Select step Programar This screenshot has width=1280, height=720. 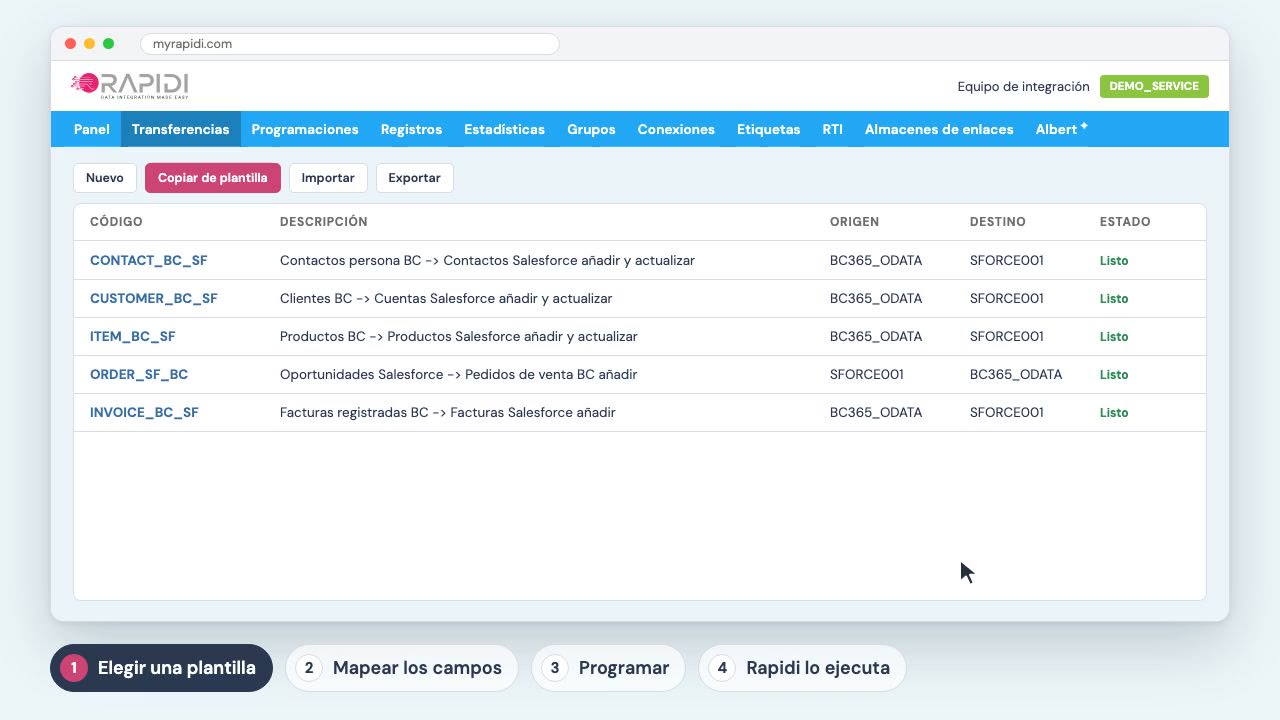pos(608,668)
